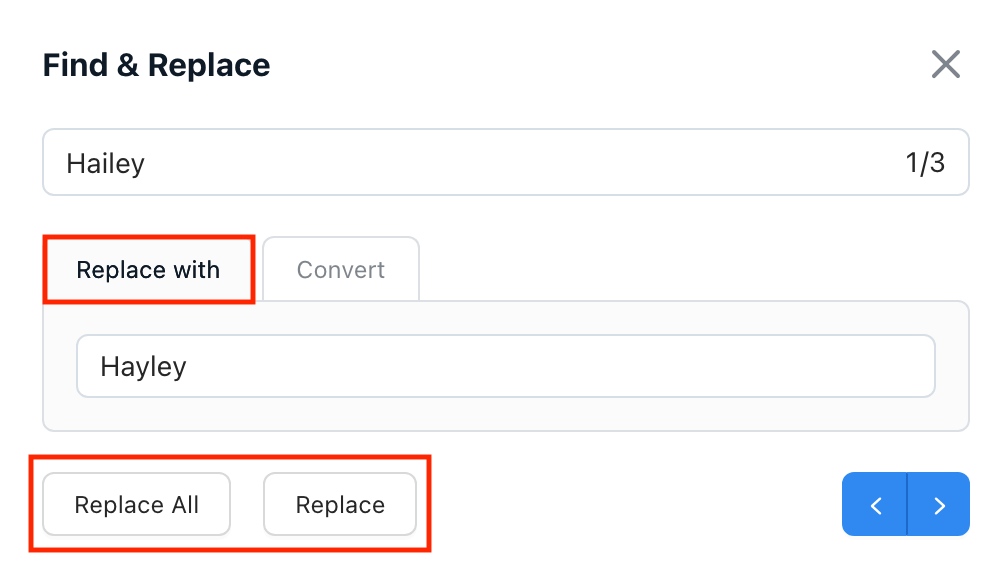Click the Replace button
1008x578 pixels.
pyautogui.click(x=340, y=505)
